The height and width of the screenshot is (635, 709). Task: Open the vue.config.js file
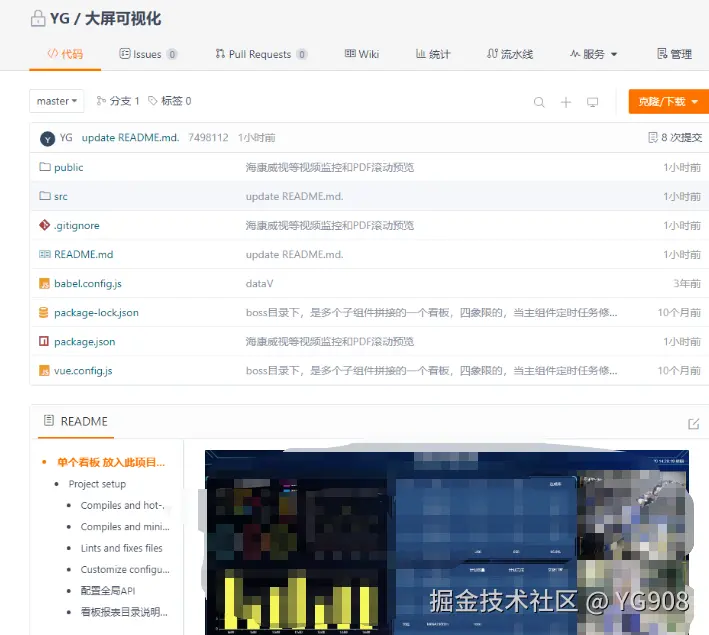point(83,370)
